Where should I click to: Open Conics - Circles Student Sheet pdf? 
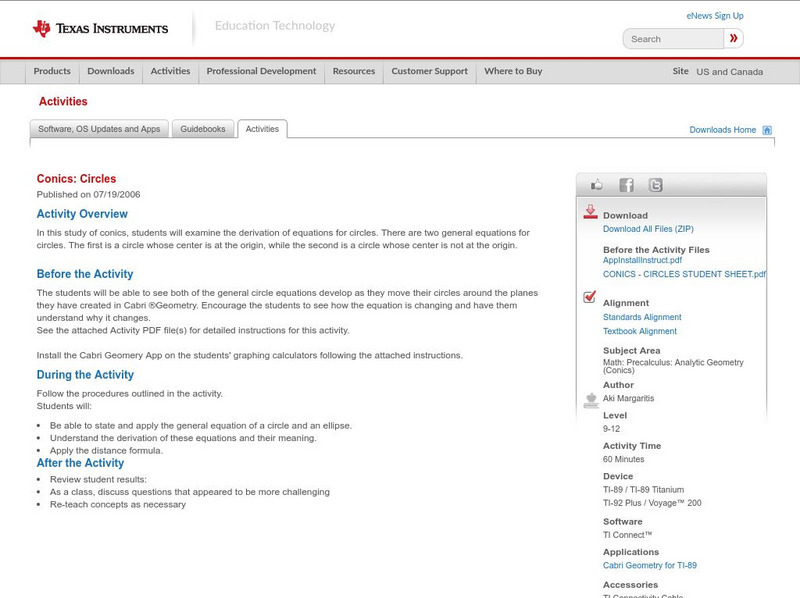coord(684,274)
